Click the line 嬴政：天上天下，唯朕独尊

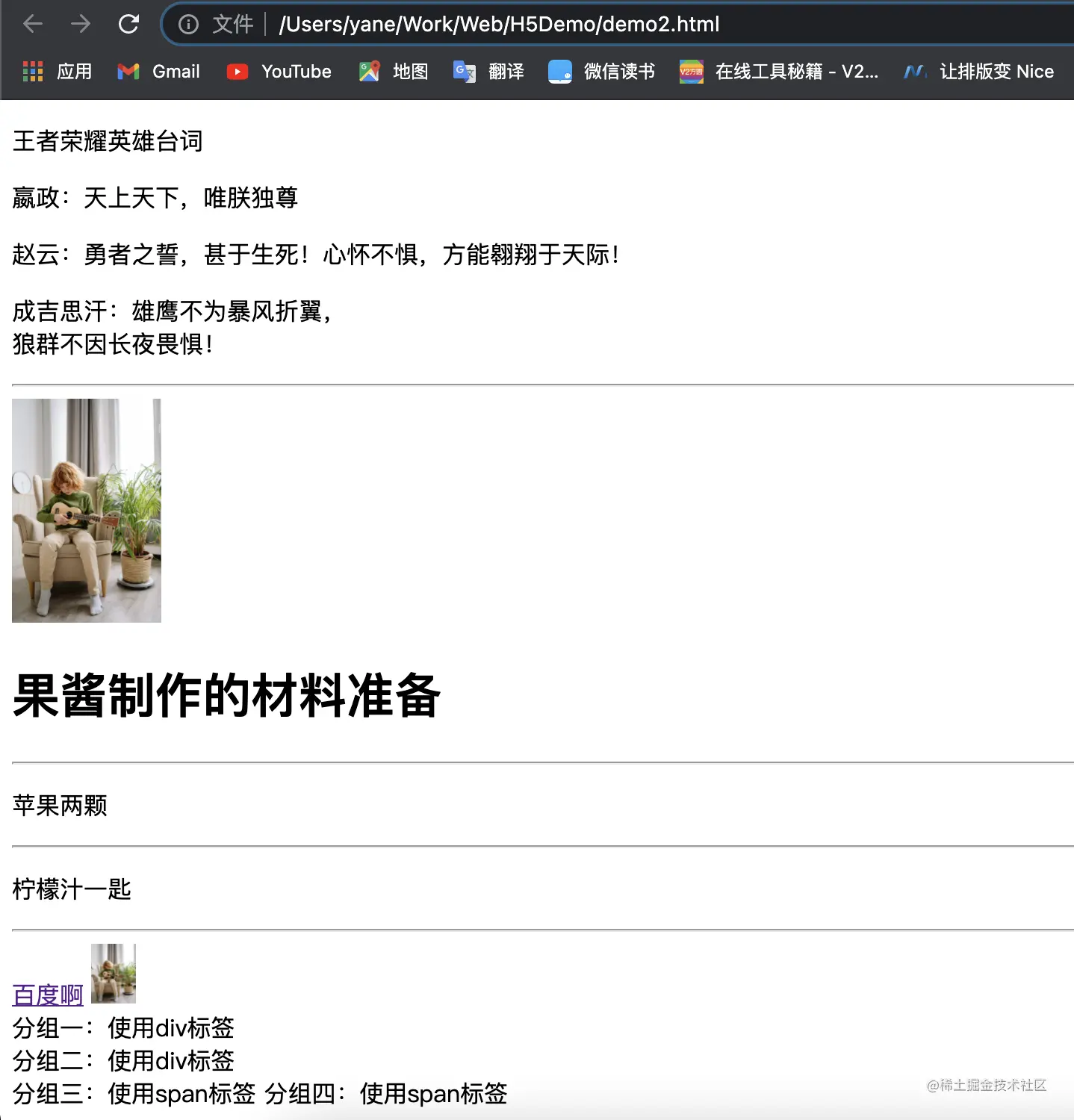[155, 198]
